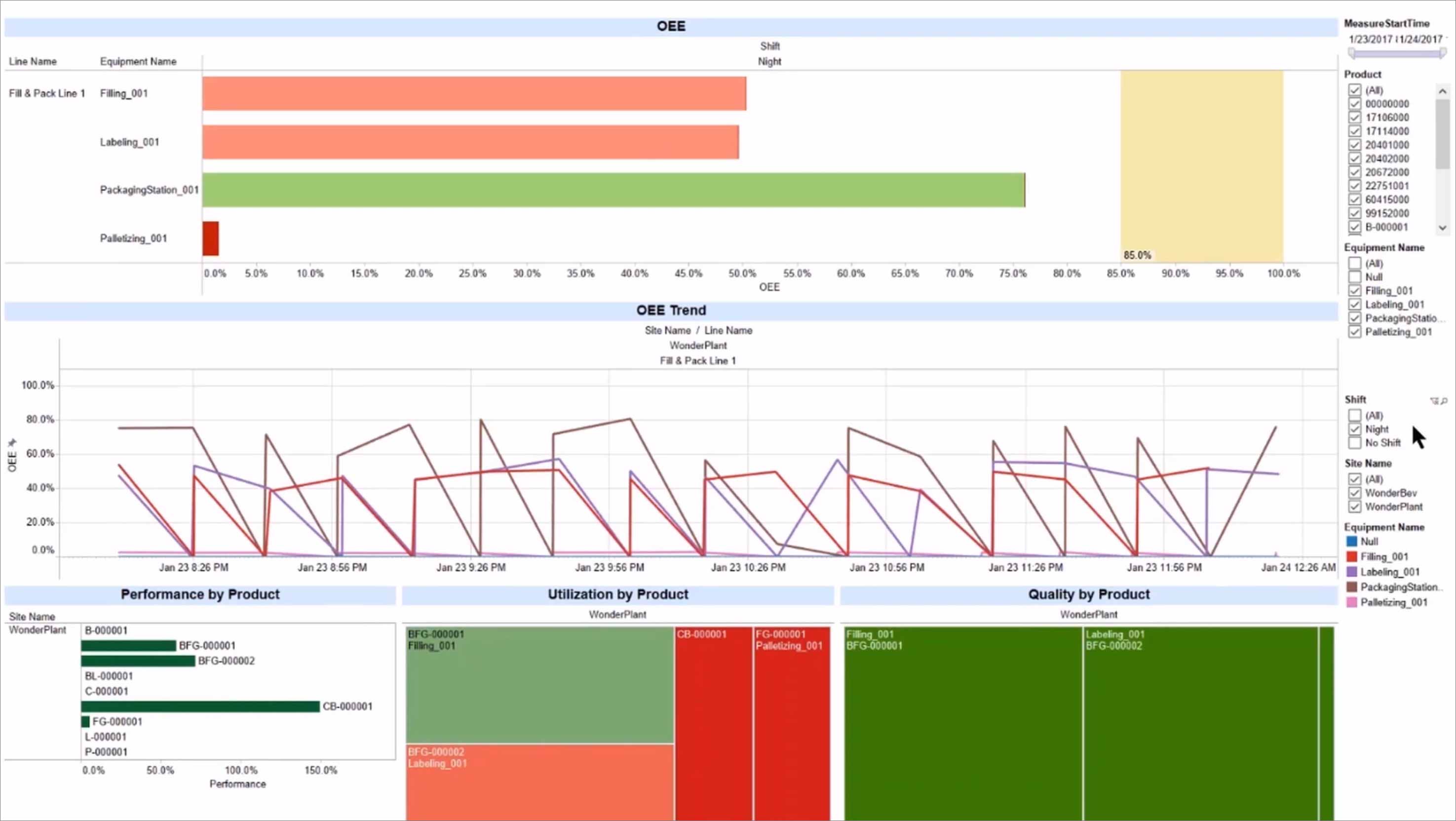This screenshot has height=821, width=1456.
Task: Uncheck the Night shift checkbox
Action: point(1354,429)
